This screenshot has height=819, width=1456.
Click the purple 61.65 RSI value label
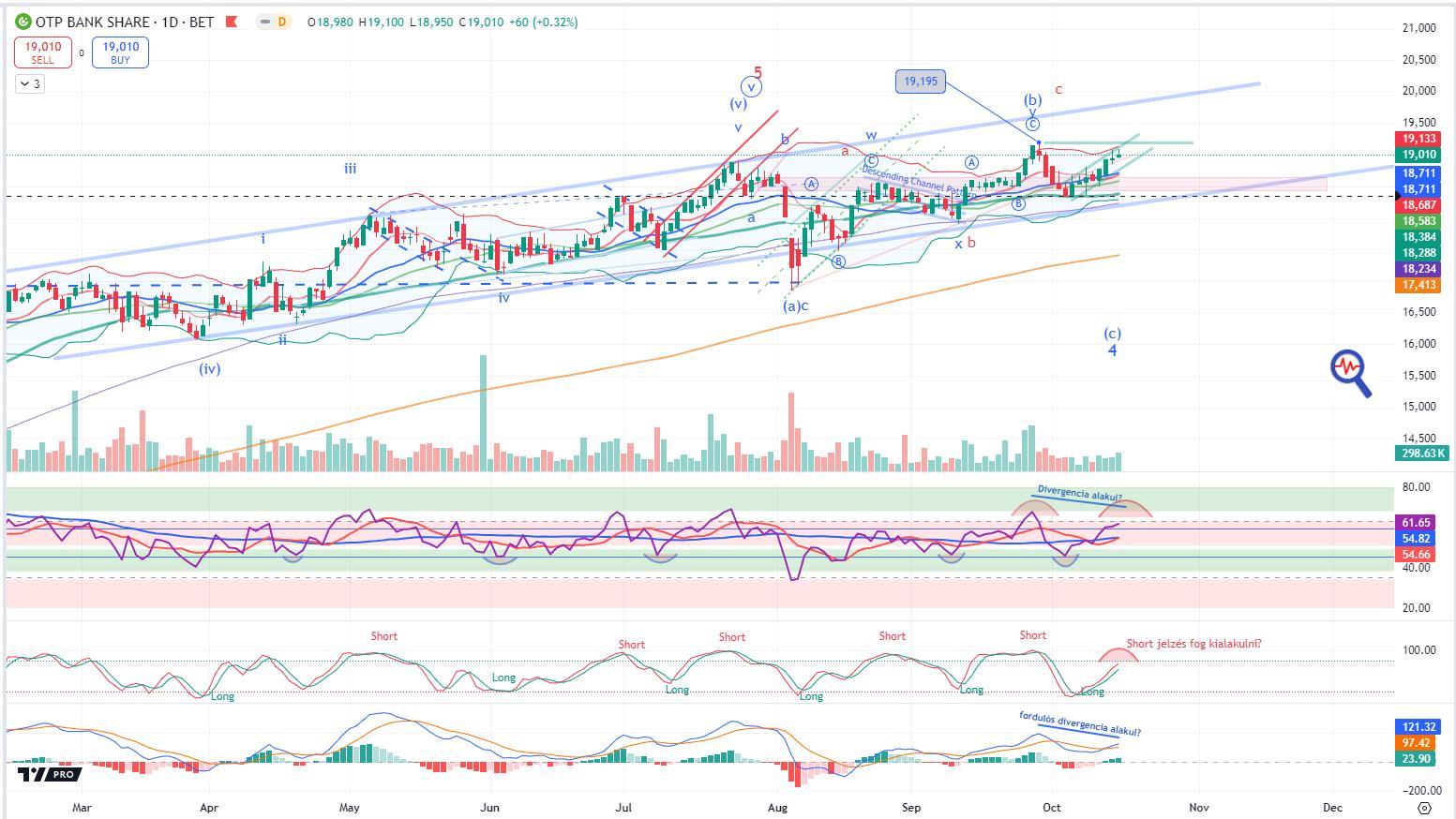1416,522
